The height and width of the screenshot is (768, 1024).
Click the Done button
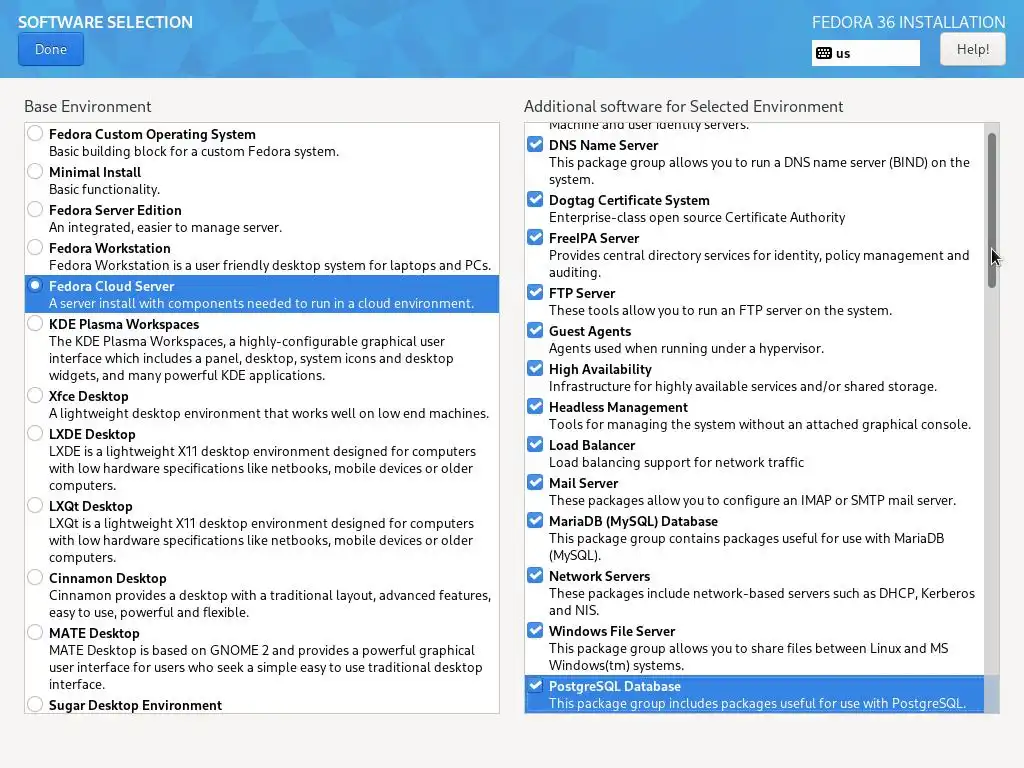pos(51,50)
